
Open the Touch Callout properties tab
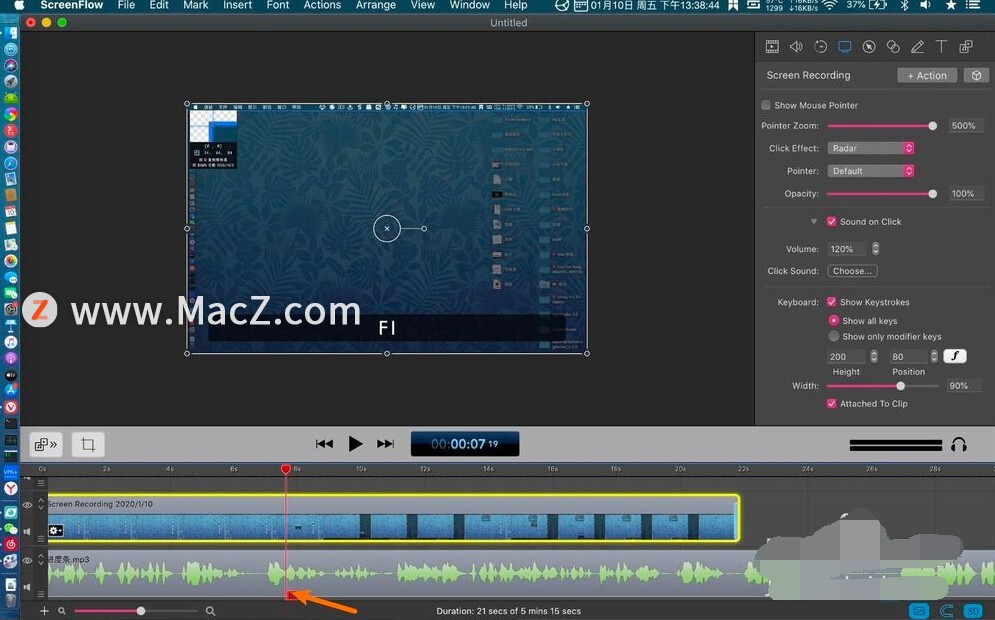point(893,46)
